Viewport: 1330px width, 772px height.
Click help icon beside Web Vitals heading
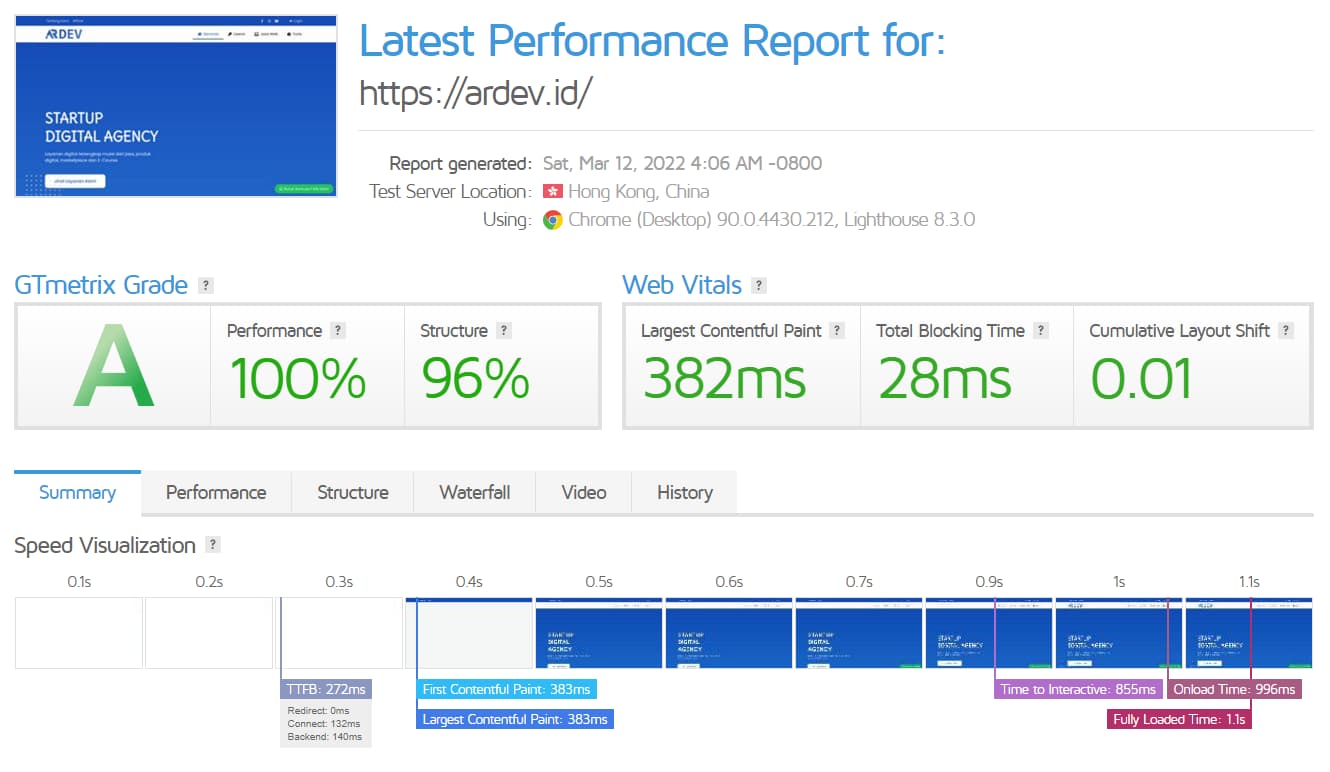pos(759,285)
